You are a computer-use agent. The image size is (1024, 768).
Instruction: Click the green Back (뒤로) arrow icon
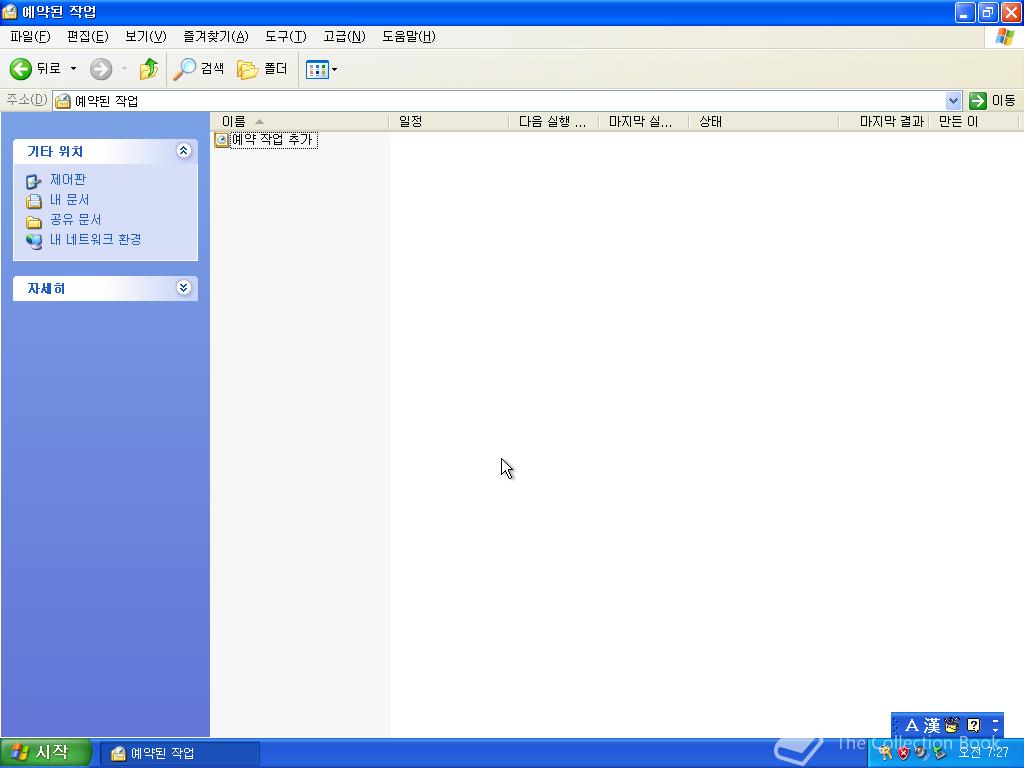[21, 69]
